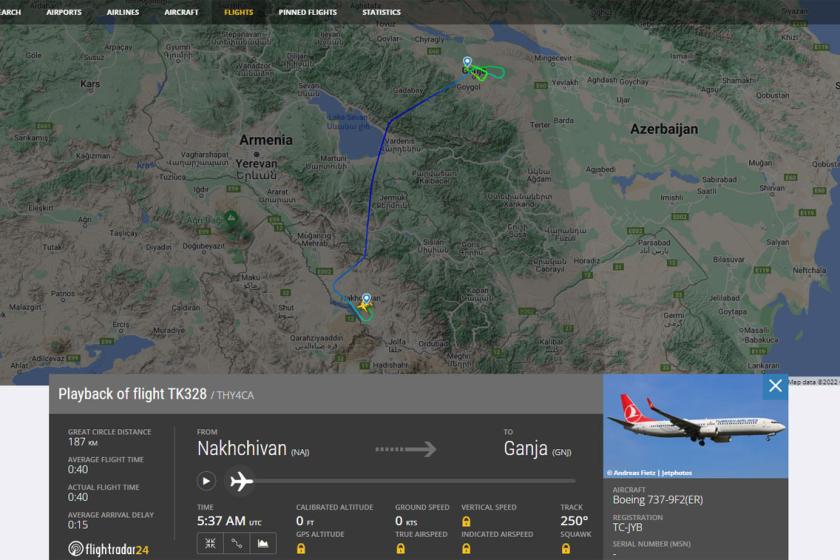Click the center-on-aircraft arrows icon
This screenshot has width=840, height=560.
pos(210,543)
